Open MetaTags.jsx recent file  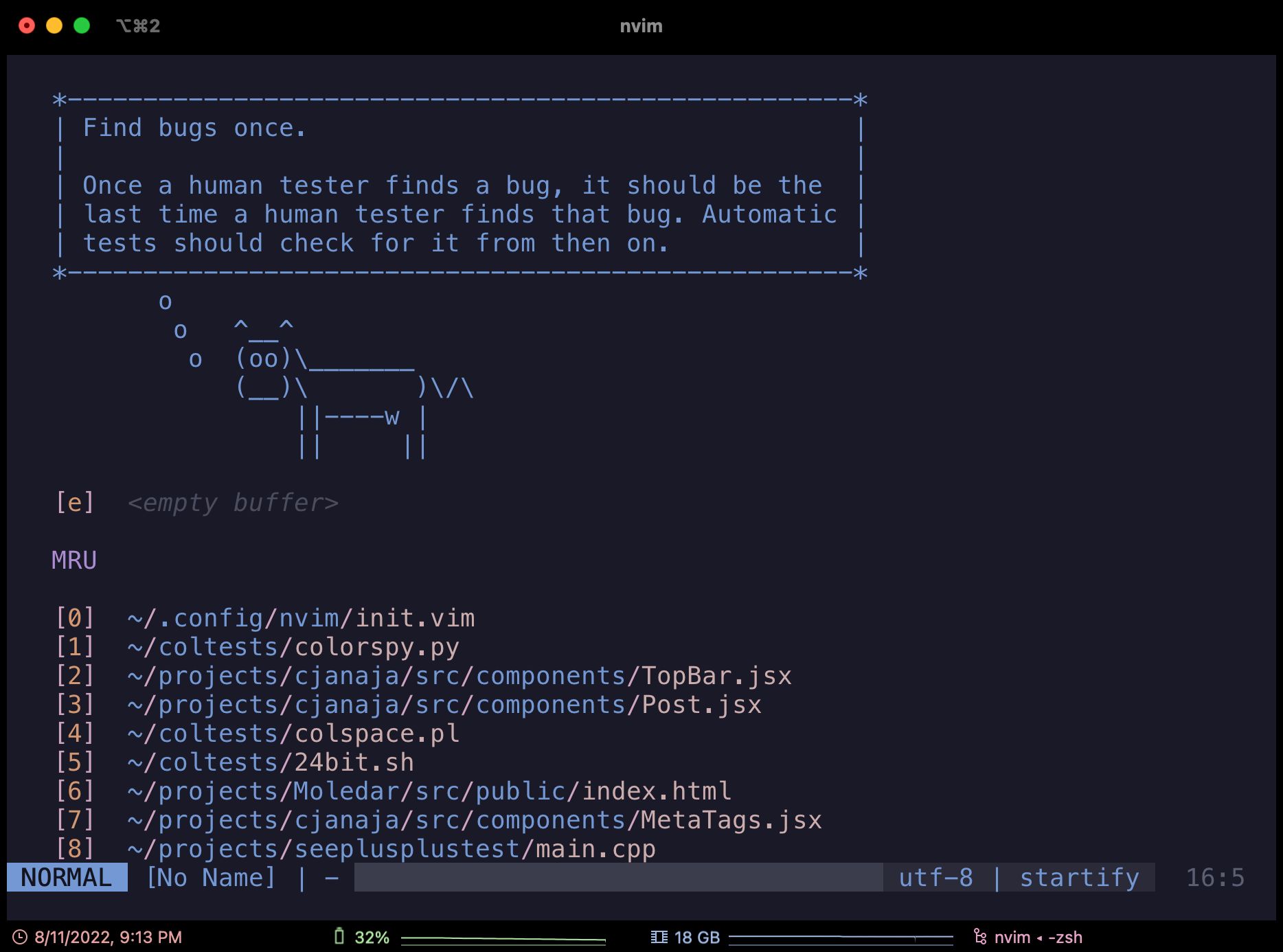pos(475,819)
